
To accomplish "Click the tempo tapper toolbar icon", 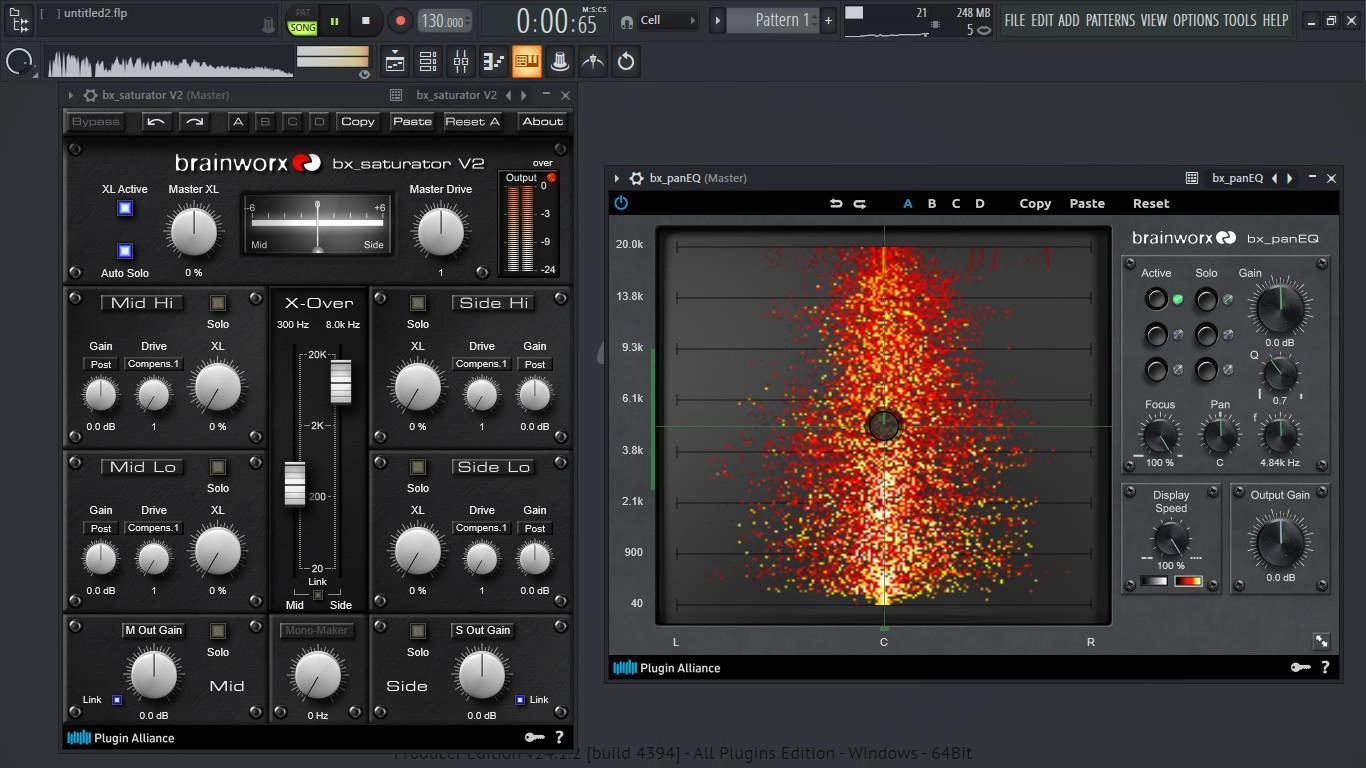I will click(560, 62).
